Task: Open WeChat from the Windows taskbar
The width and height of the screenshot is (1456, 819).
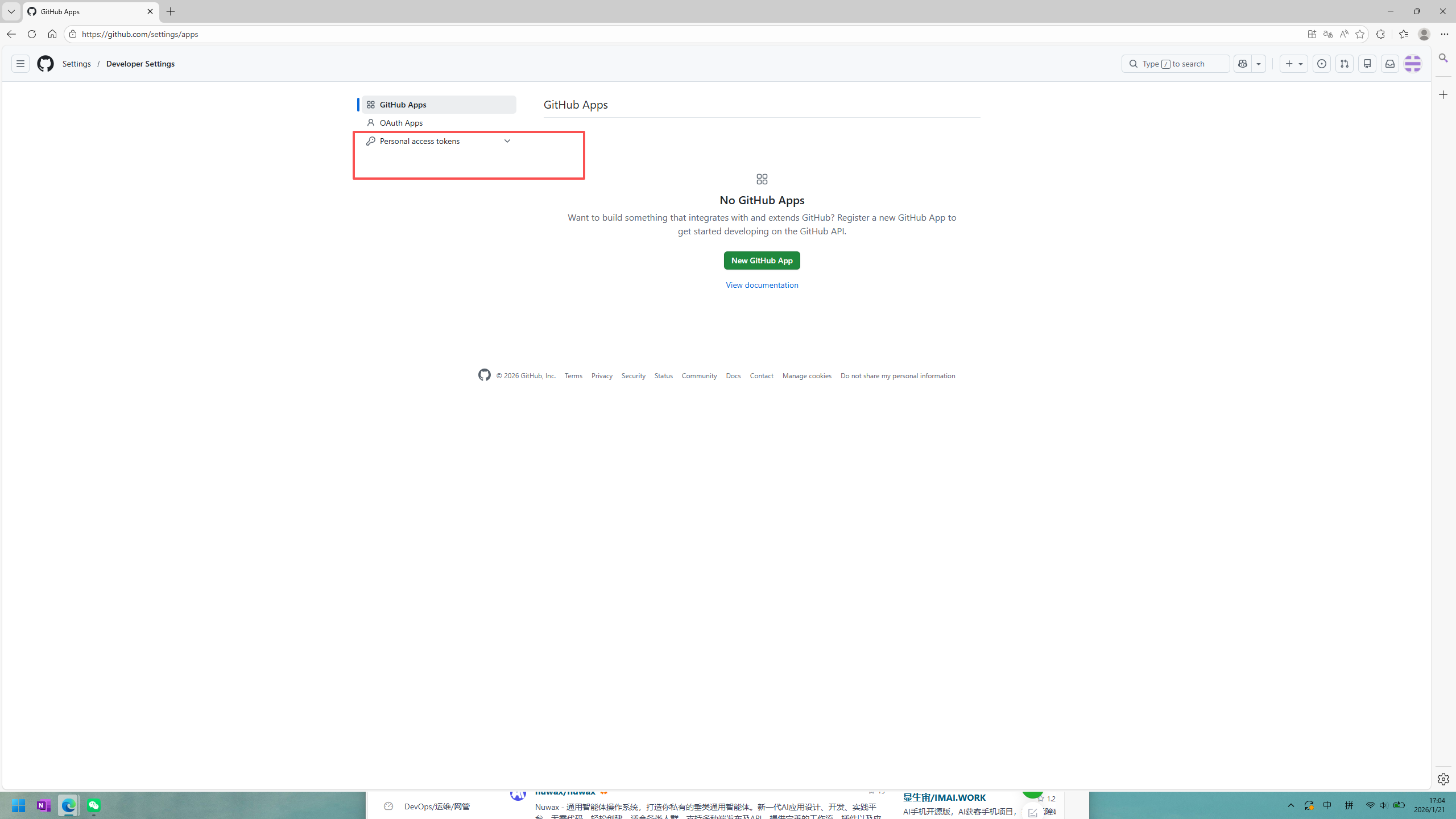Action: (94, 805)
